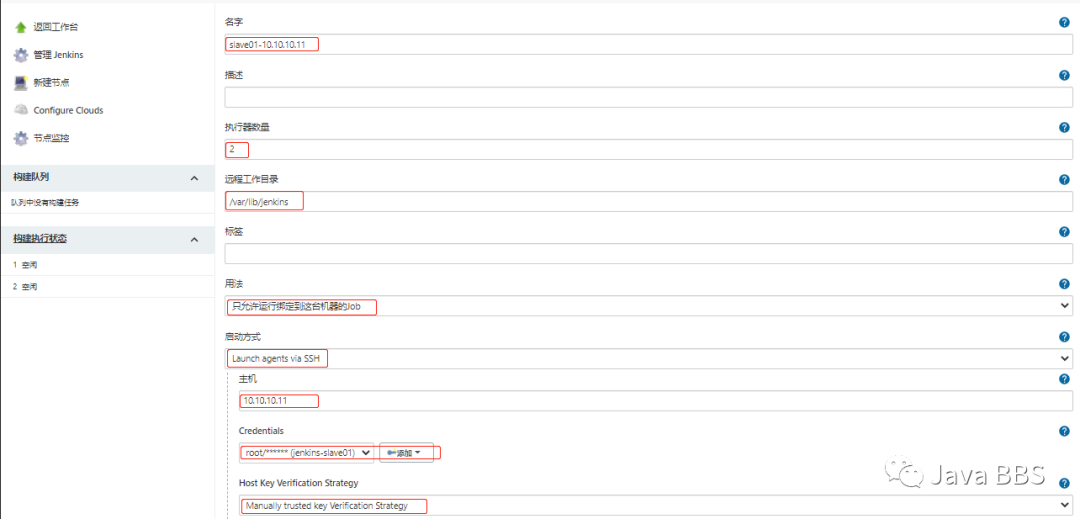This screenshot has width=1080, height=519.
Task: Click the computer icon beside 新建节点
Action: click(x=21, y=83)
